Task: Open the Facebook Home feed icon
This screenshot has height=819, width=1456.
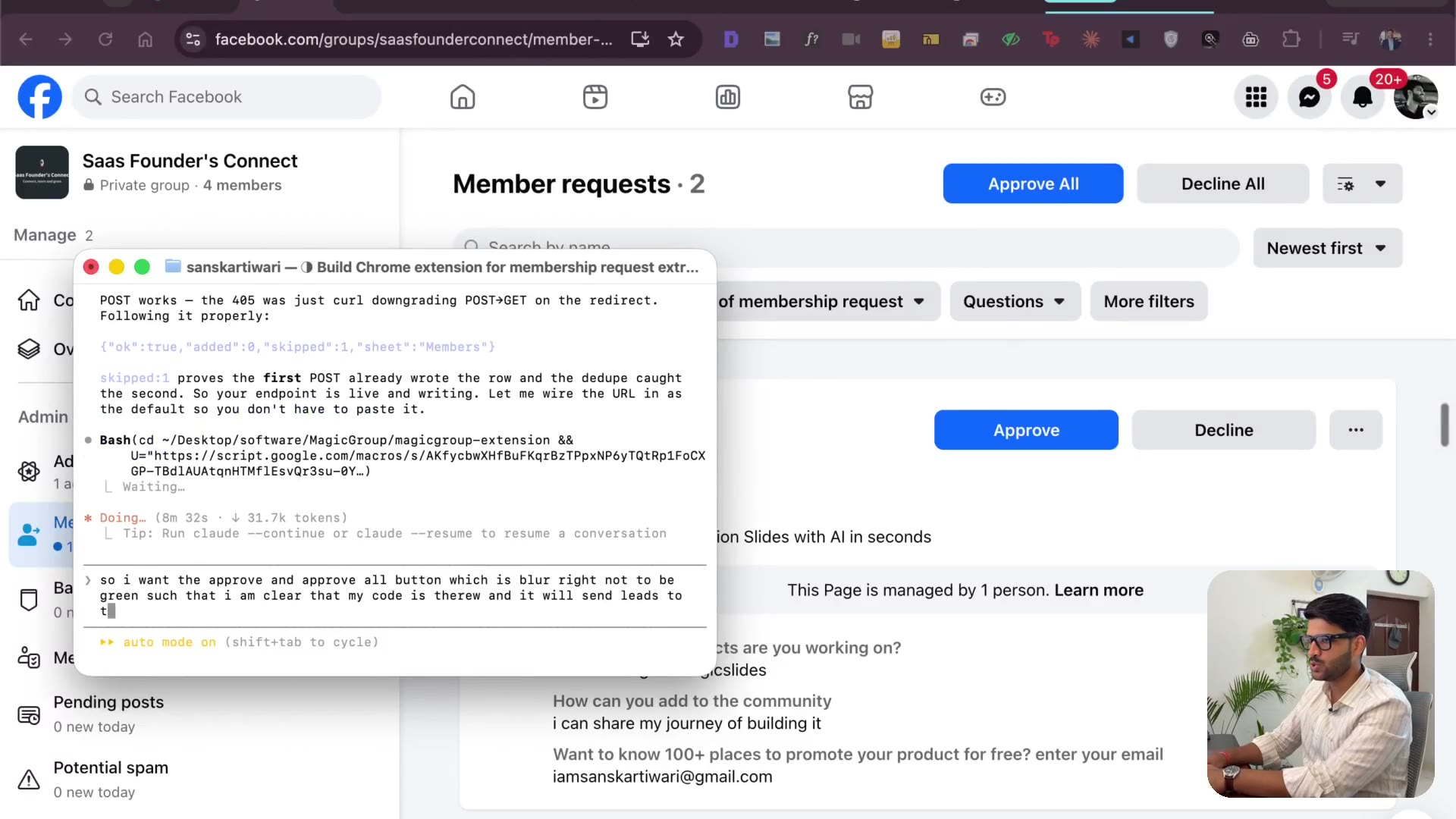Action: (x=463, y=97)
